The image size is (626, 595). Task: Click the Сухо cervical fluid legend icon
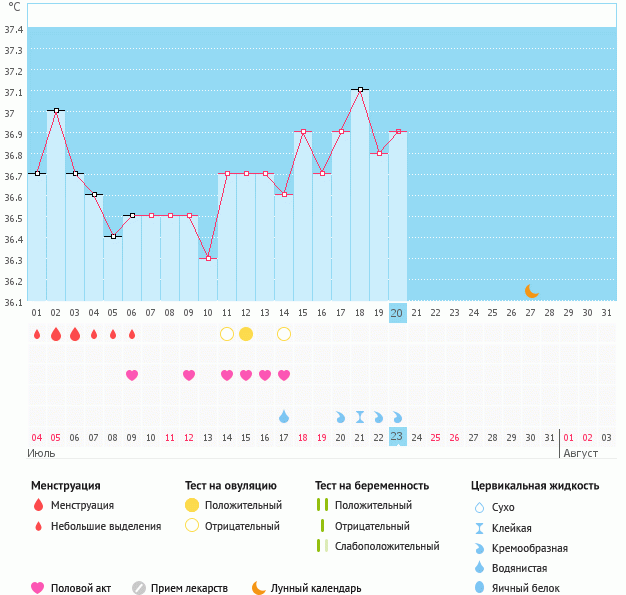[x=480, y=508]
